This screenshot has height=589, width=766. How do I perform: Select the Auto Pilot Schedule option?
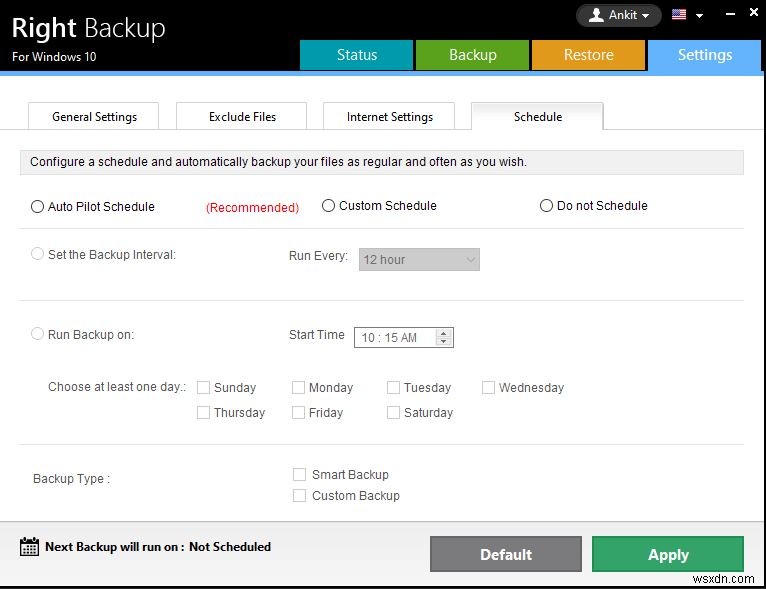coord(39,207)
